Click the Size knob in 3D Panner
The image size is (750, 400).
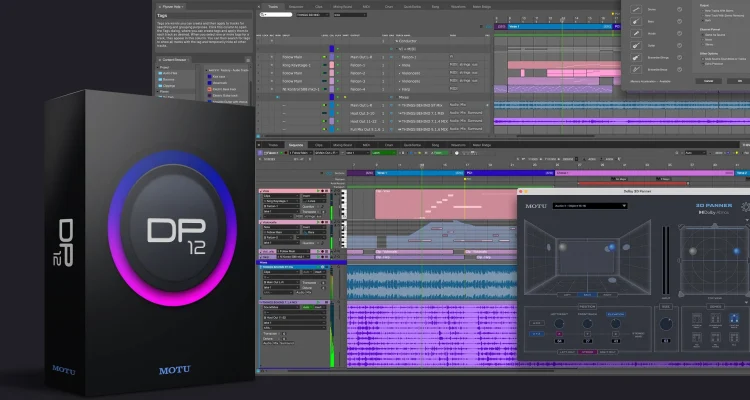666,324
